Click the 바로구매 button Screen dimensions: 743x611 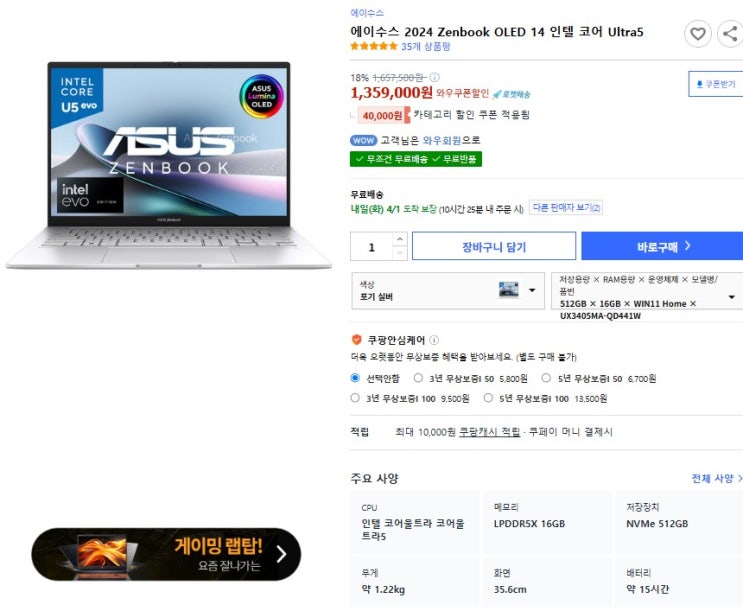662,246
